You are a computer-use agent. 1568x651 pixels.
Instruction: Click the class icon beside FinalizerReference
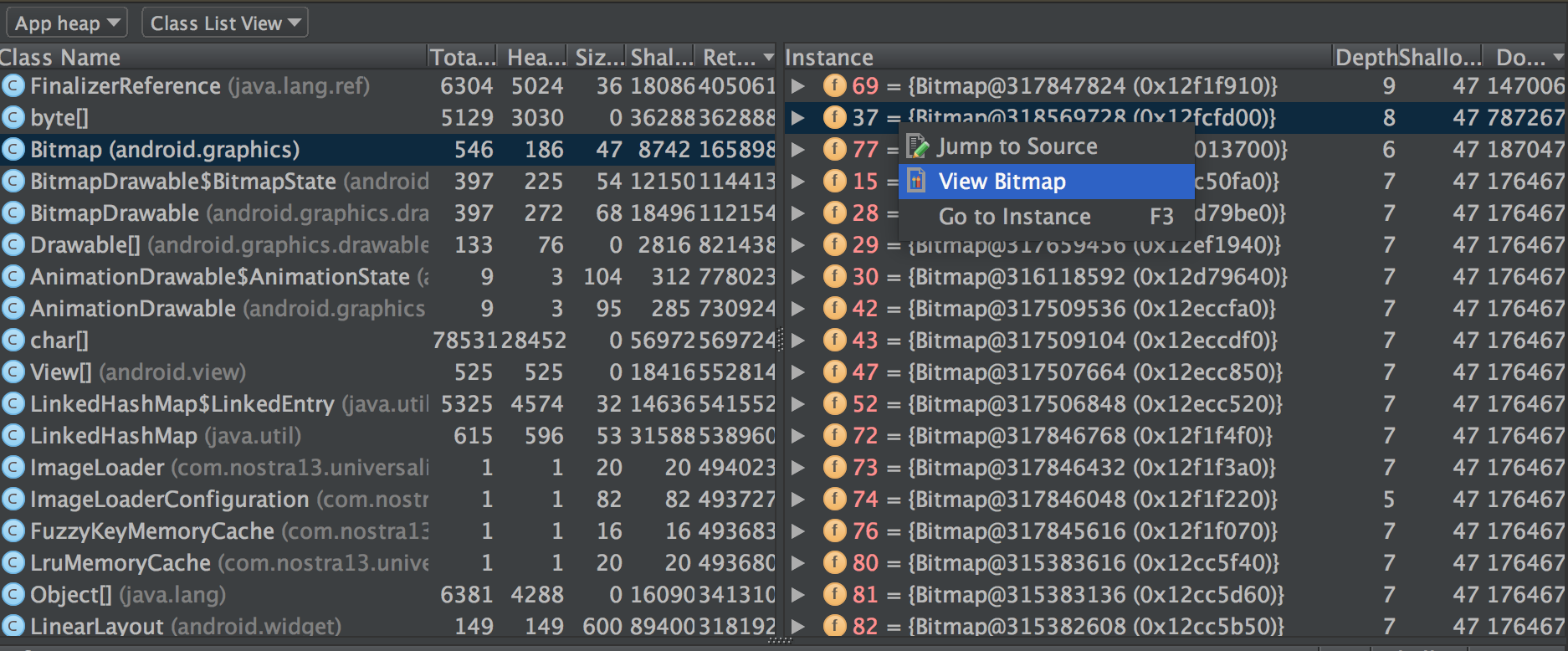click(13, 85)
